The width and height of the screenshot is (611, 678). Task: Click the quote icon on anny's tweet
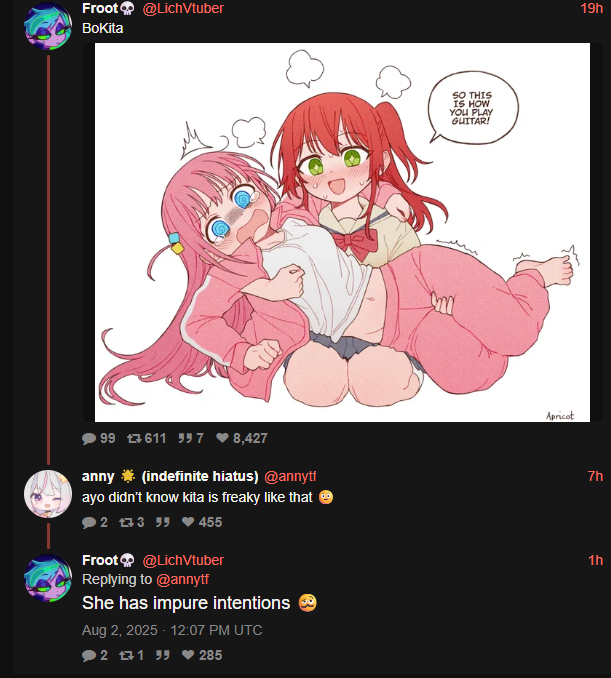point(163,522)
